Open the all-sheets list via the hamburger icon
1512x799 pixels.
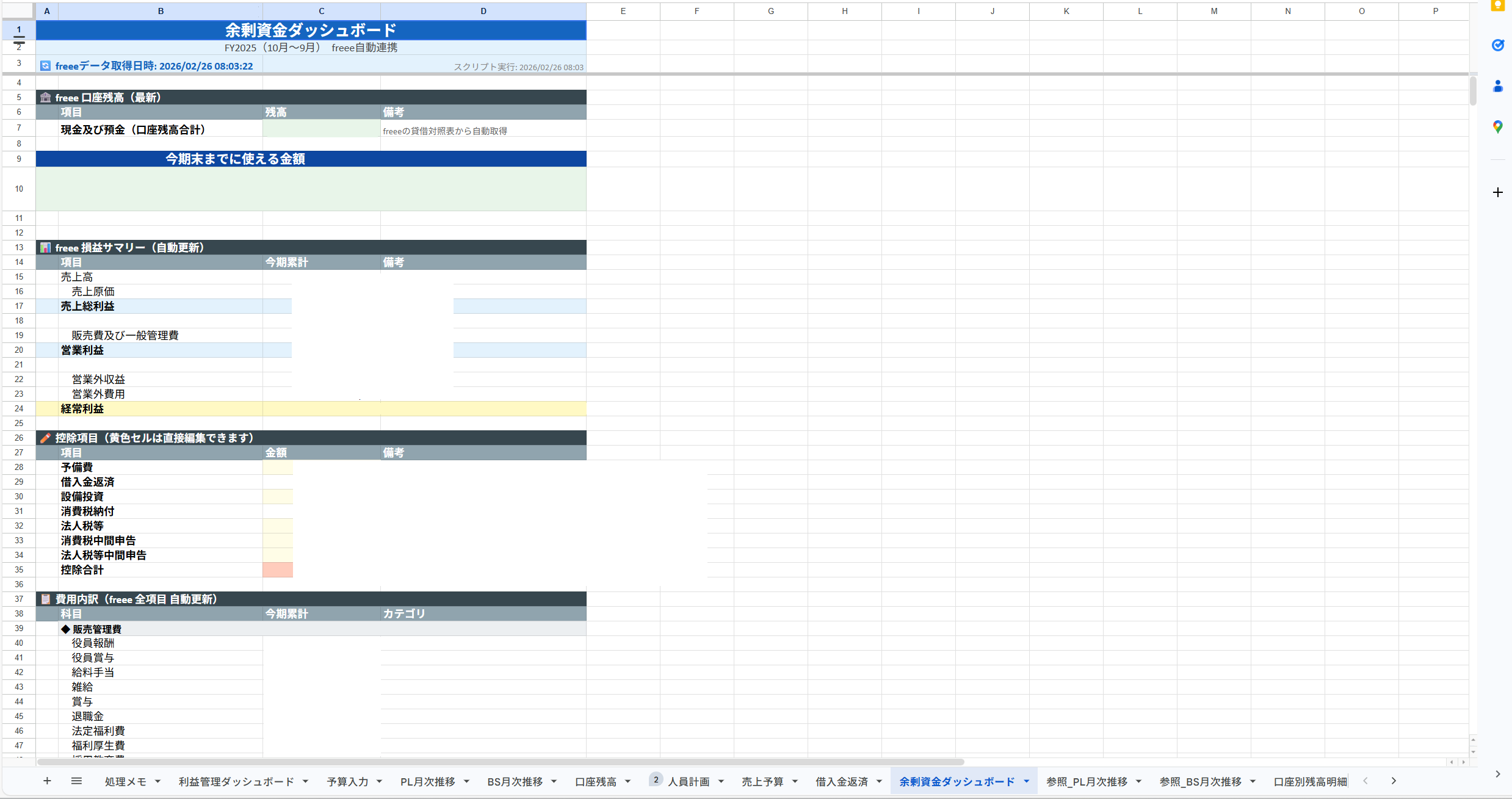pyautogui.click(x=76, y=781)
